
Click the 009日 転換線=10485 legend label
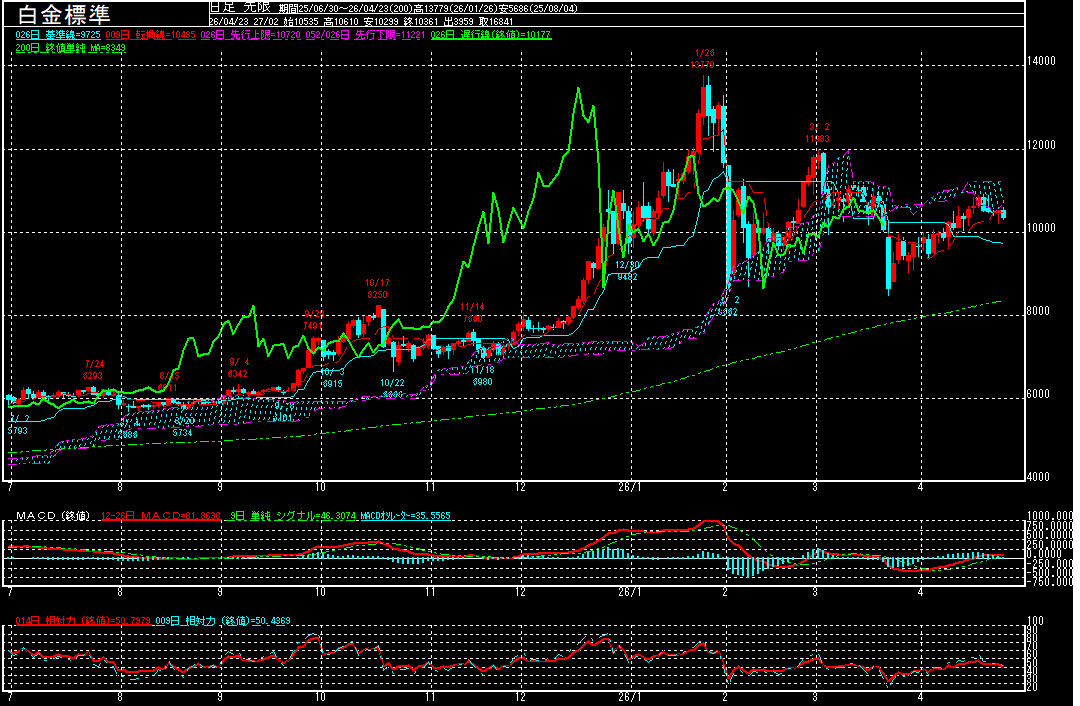coord(151,35)
